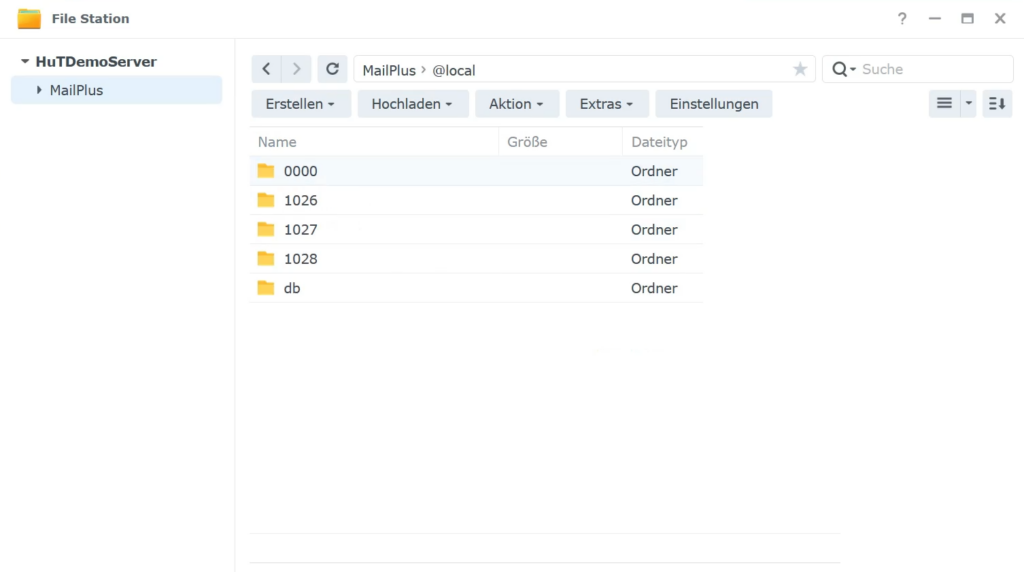Collapse the HuTDemoServer tree node

tap(25, 61)
